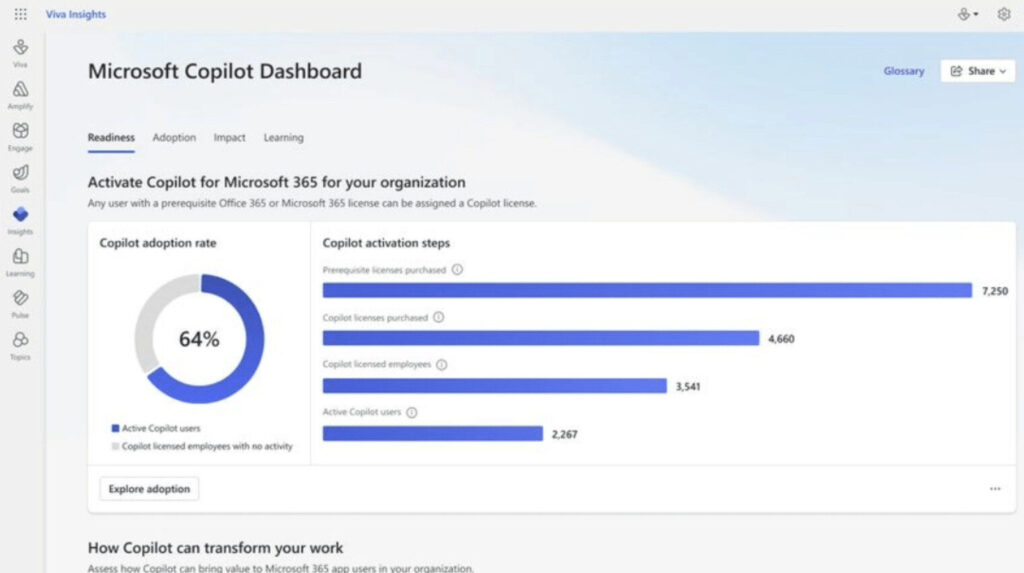The height and width of the screenshot is (573, 1024).
Task: Open Amplify from the sidebar
Action: tap(20, 95)
